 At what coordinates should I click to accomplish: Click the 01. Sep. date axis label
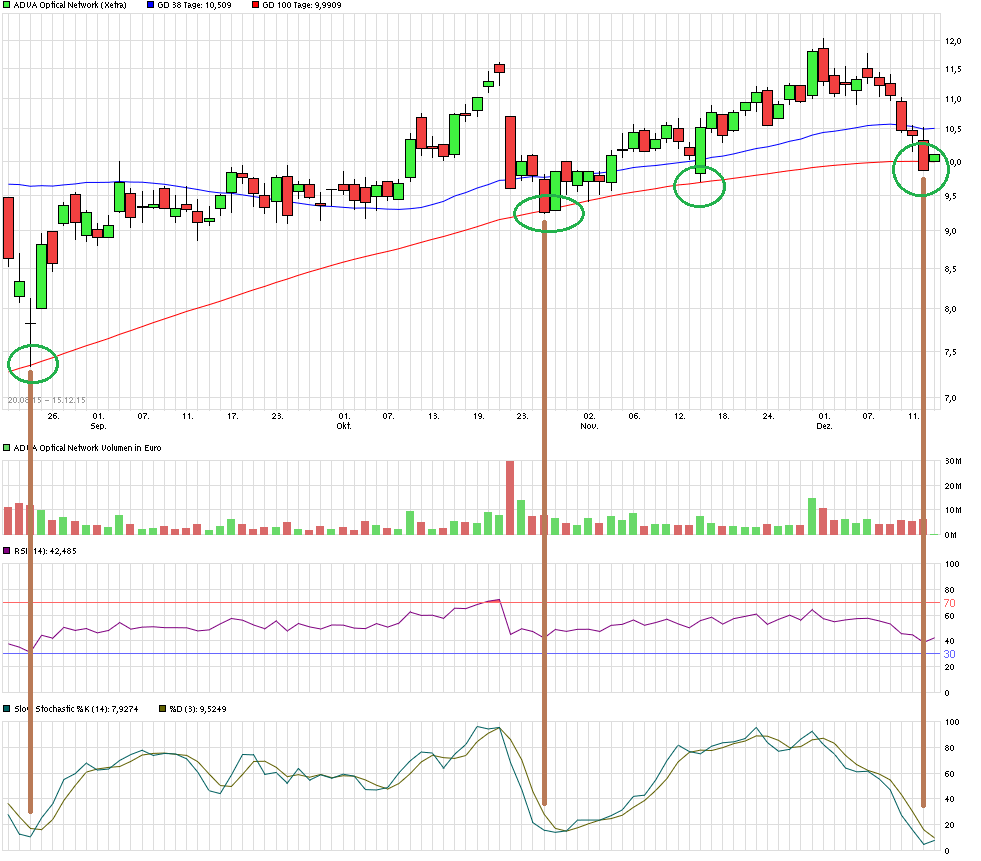click(98, 421)
